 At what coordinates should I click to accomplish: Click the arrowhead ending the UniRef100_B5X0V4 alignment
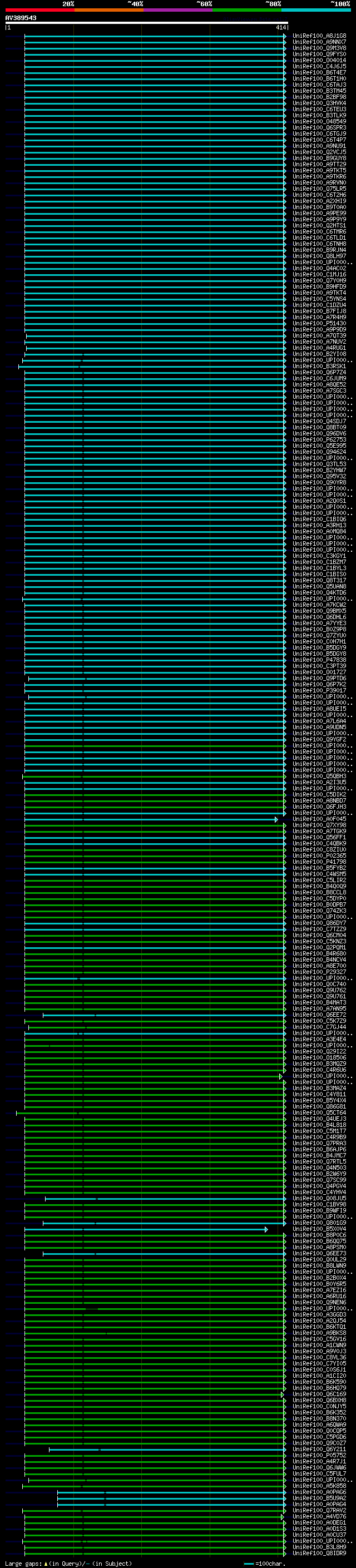(266, 1230)
